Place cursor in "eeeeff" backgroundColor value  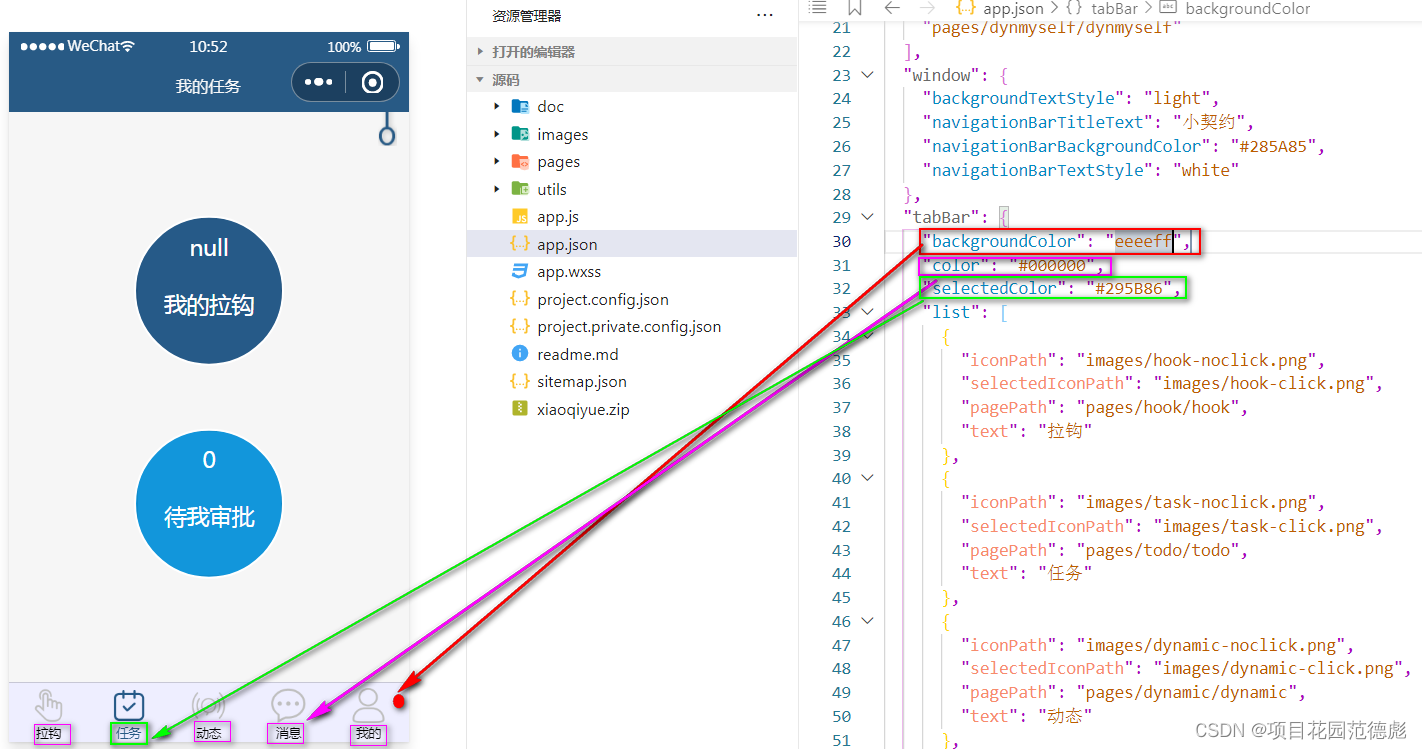point(1145,241)
